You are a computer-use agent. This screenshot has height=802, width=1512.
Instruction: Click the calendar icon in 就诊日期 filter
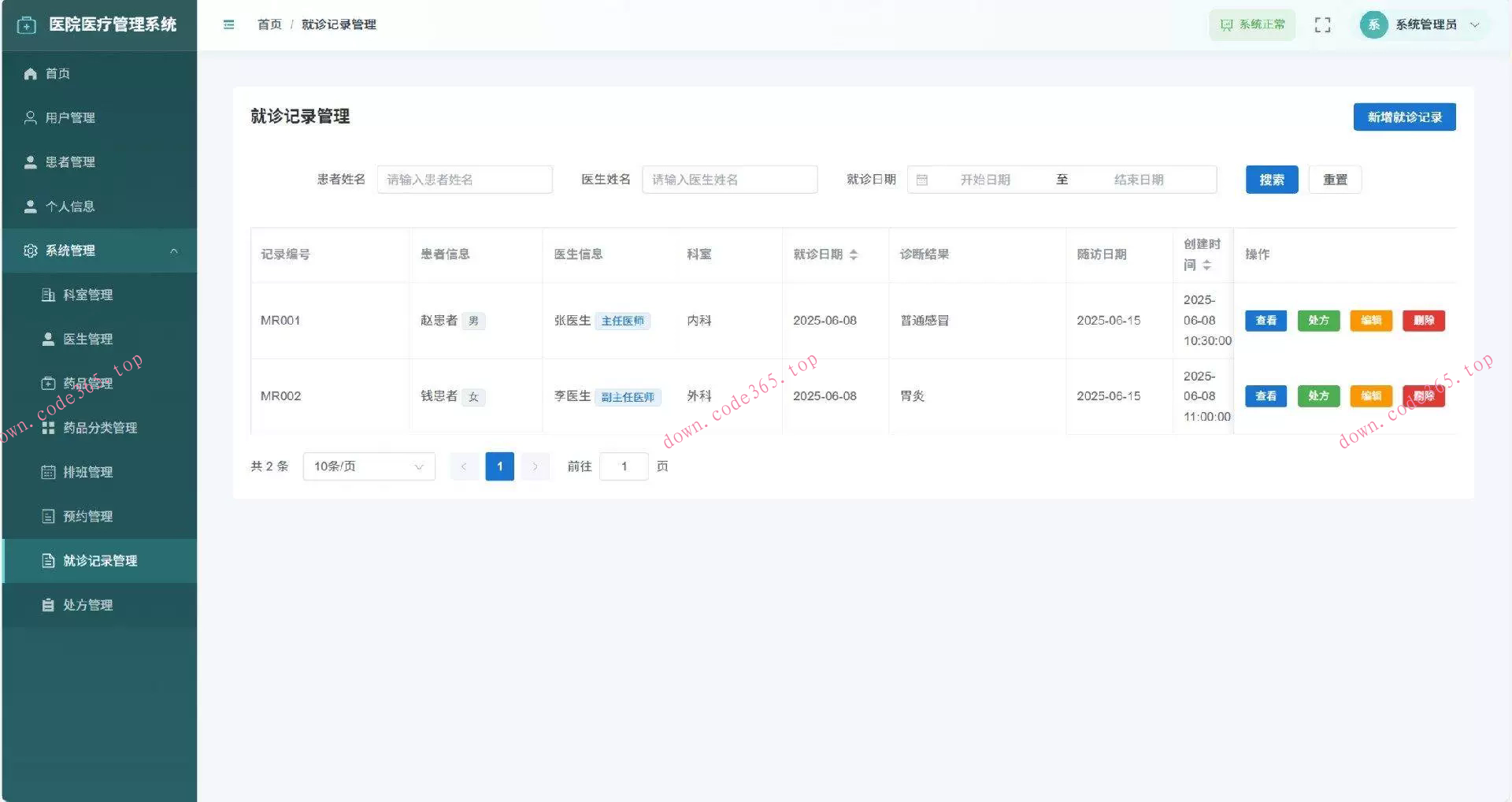[x=923, y=180]
